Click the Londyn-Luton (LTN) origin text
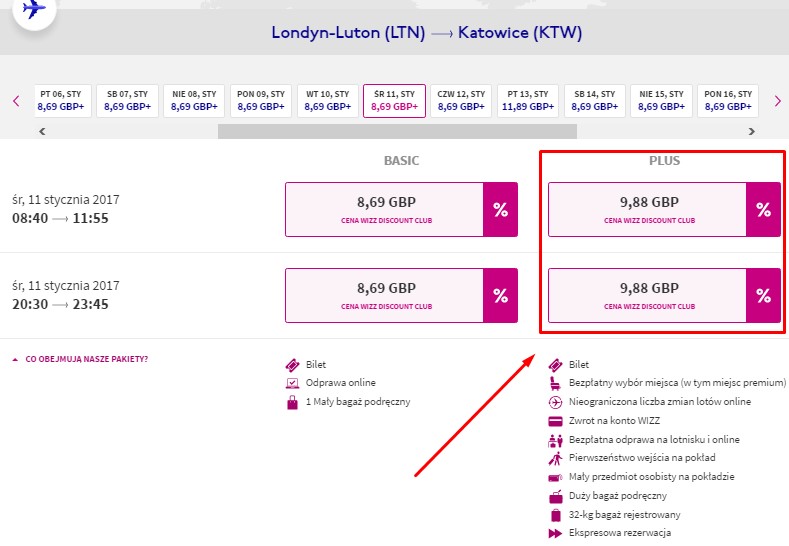Viewport: 789px width, 546px height. pyautogui.click(x=348, y=33)
